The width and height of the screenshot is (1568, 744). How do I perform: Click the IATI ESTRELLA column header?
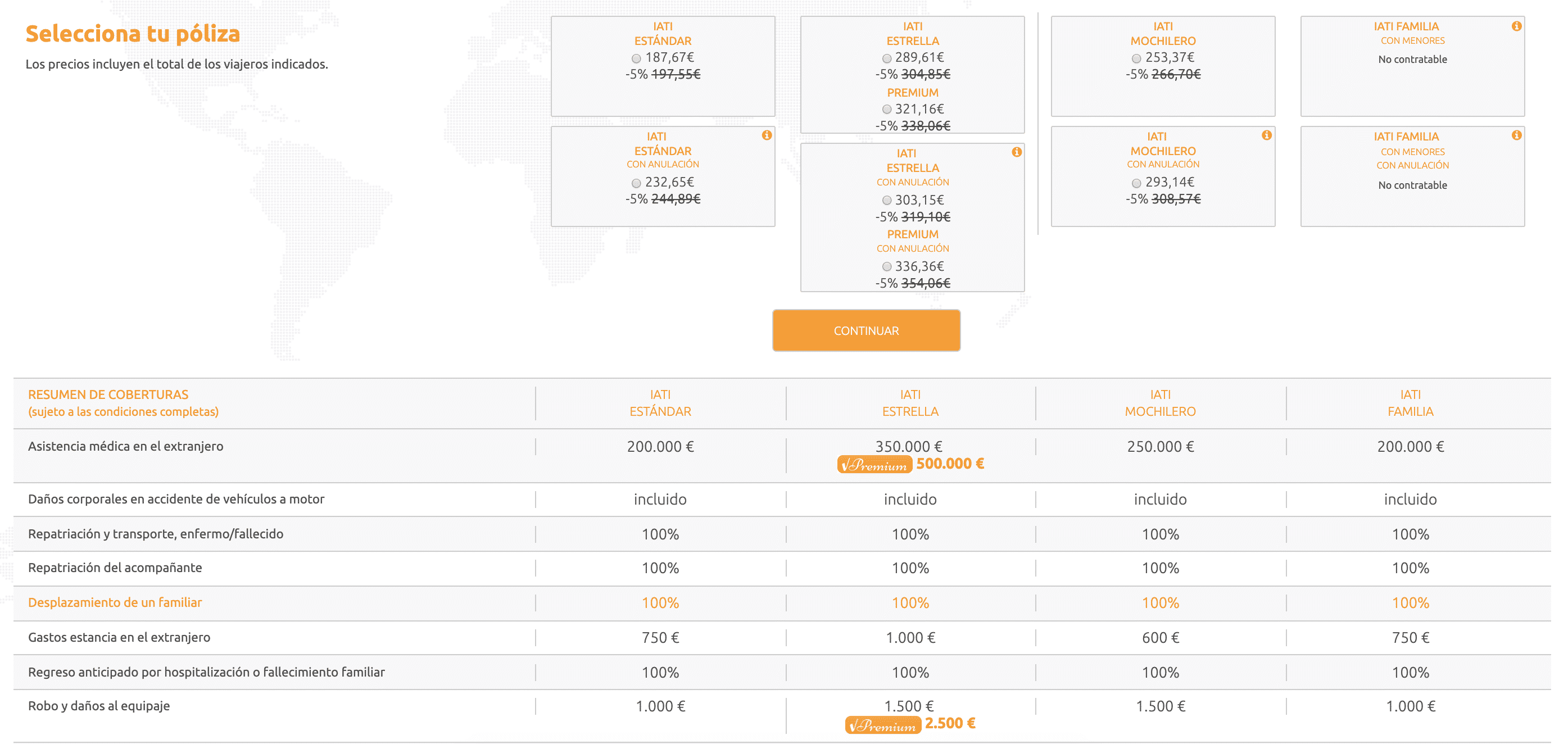point(910,403)
